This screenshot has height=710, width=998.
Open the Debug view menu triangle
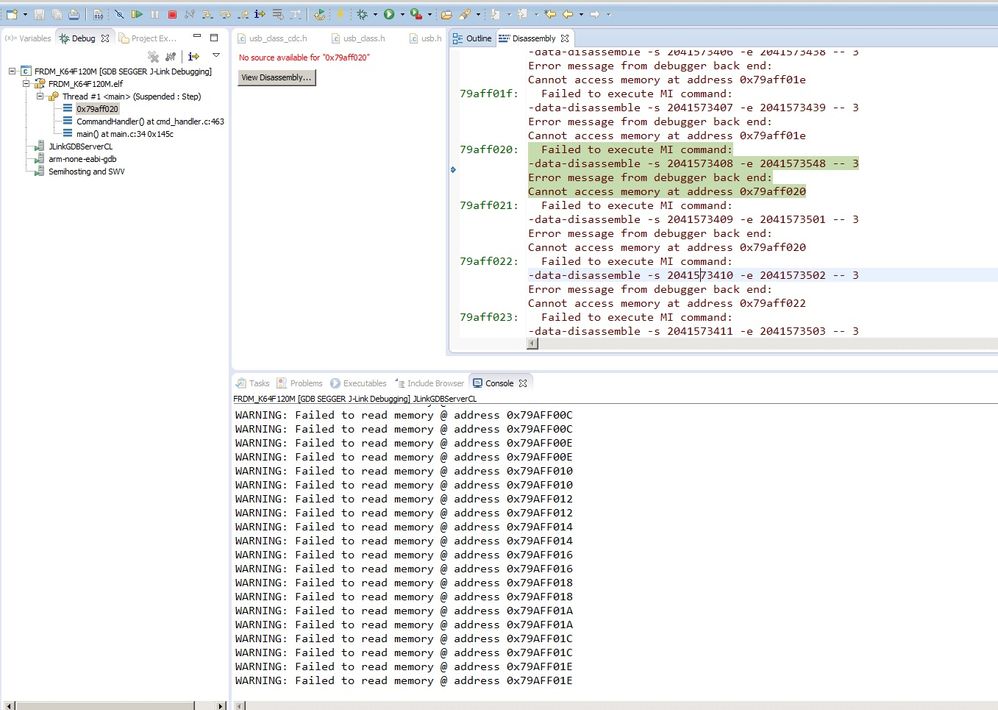(x=216, y=55)
